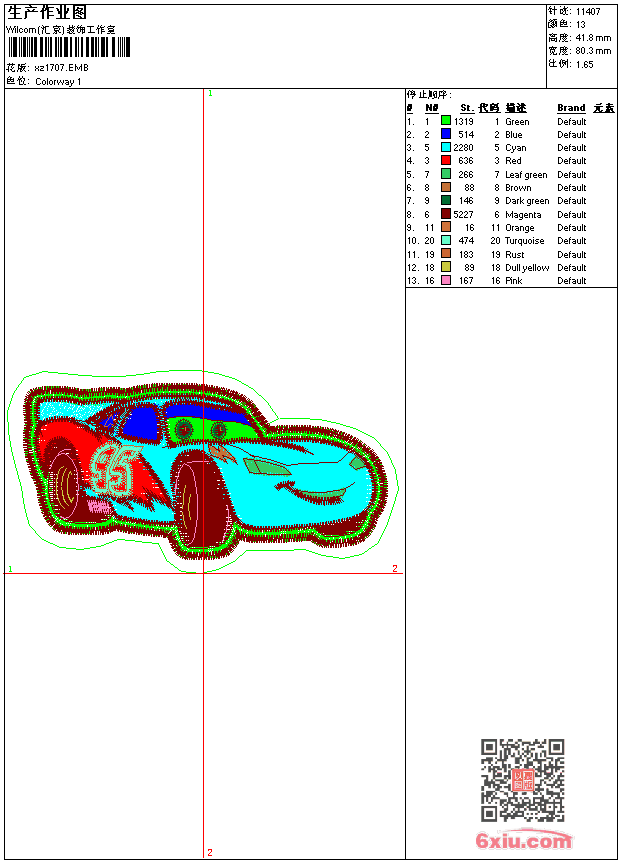Click the 'Brand' column header
Screen dimensions: 620x860
(571, 108)
